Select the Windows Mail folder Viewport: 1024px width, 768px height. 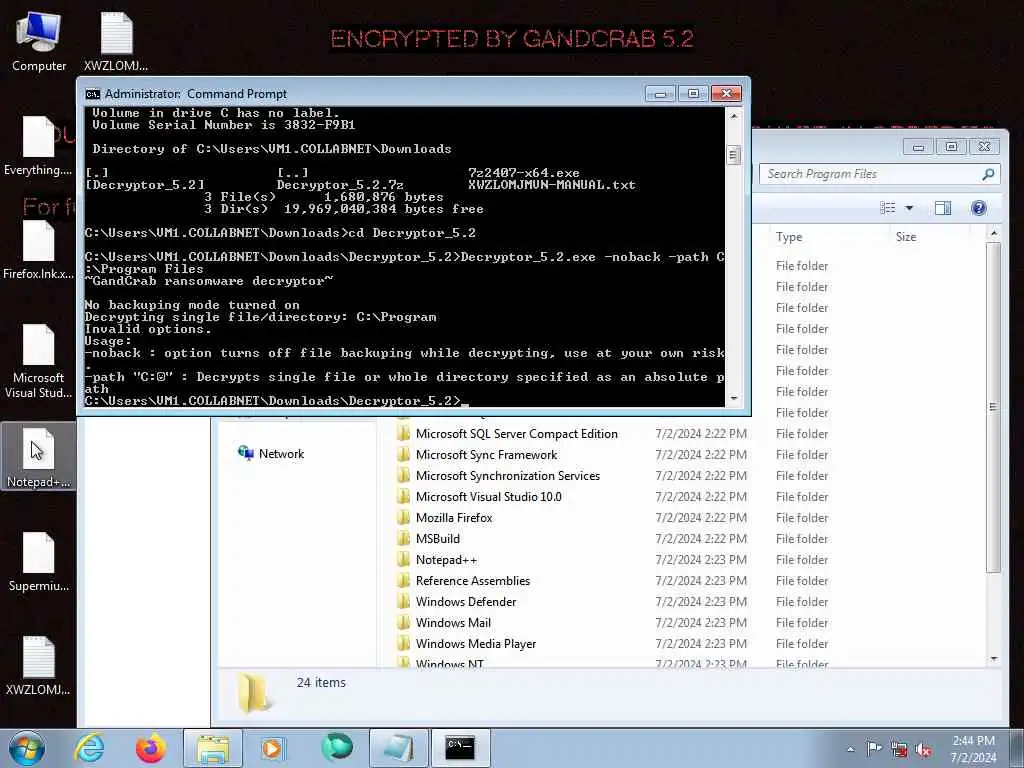coord(453,622)
